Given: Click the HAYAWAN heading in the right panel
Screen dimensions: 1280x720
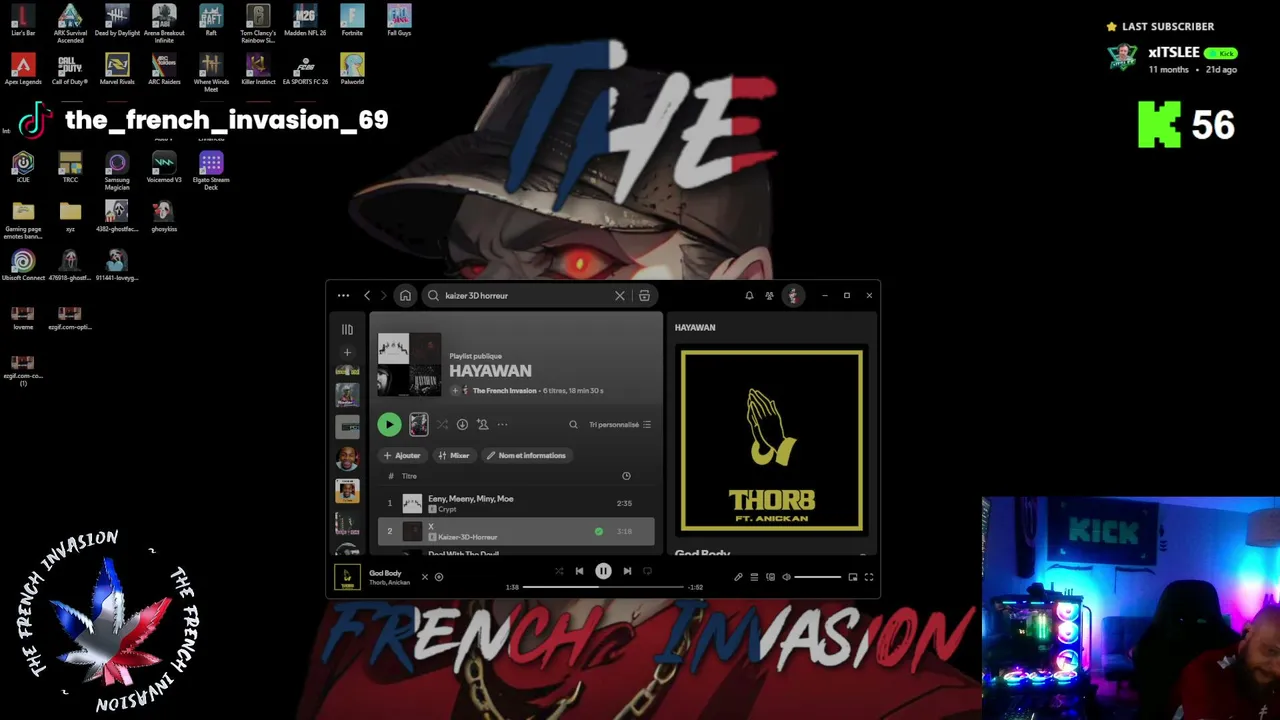Looking at the screenshot, I should (695, 328).
